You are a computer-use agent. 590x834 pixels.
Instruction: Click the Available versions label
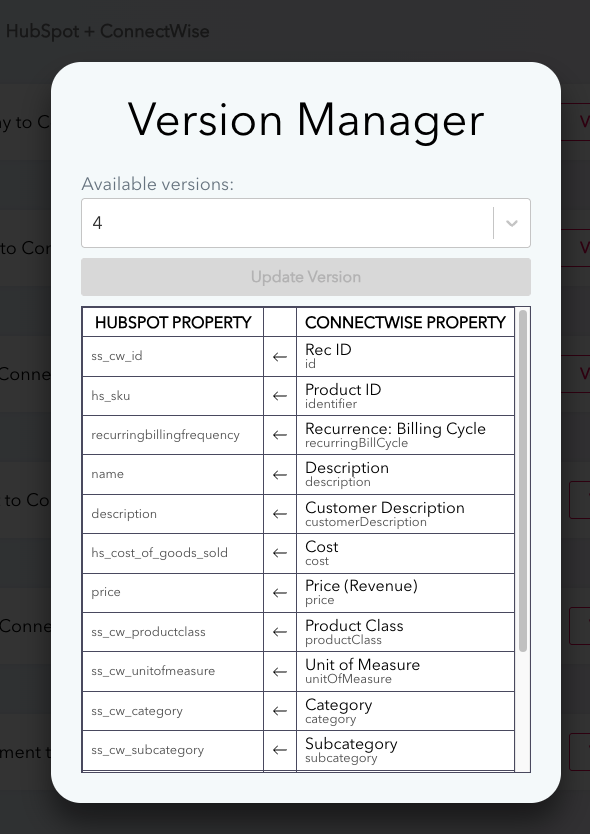pyautogui.click(x=157, y=184)
